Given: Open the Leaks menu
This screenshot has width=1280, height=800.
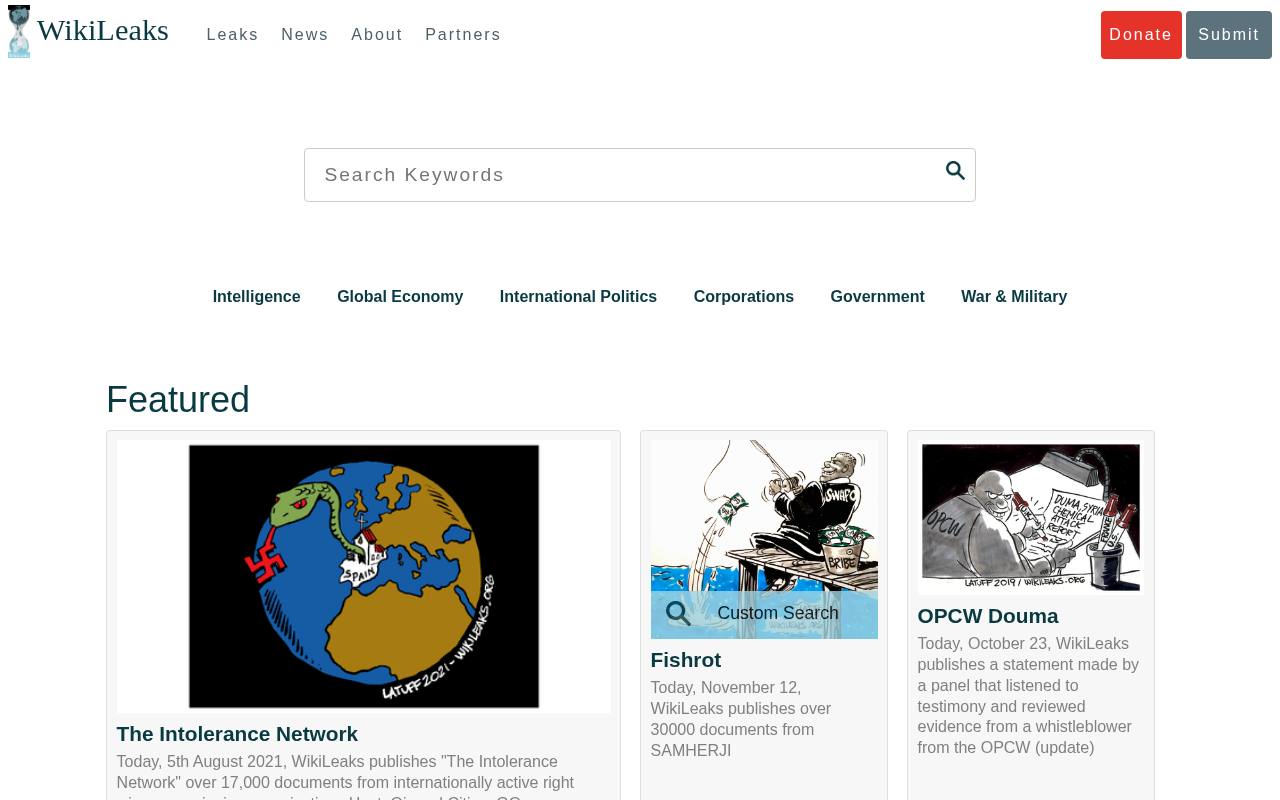Looking at the screenshot, I should 232,35.
